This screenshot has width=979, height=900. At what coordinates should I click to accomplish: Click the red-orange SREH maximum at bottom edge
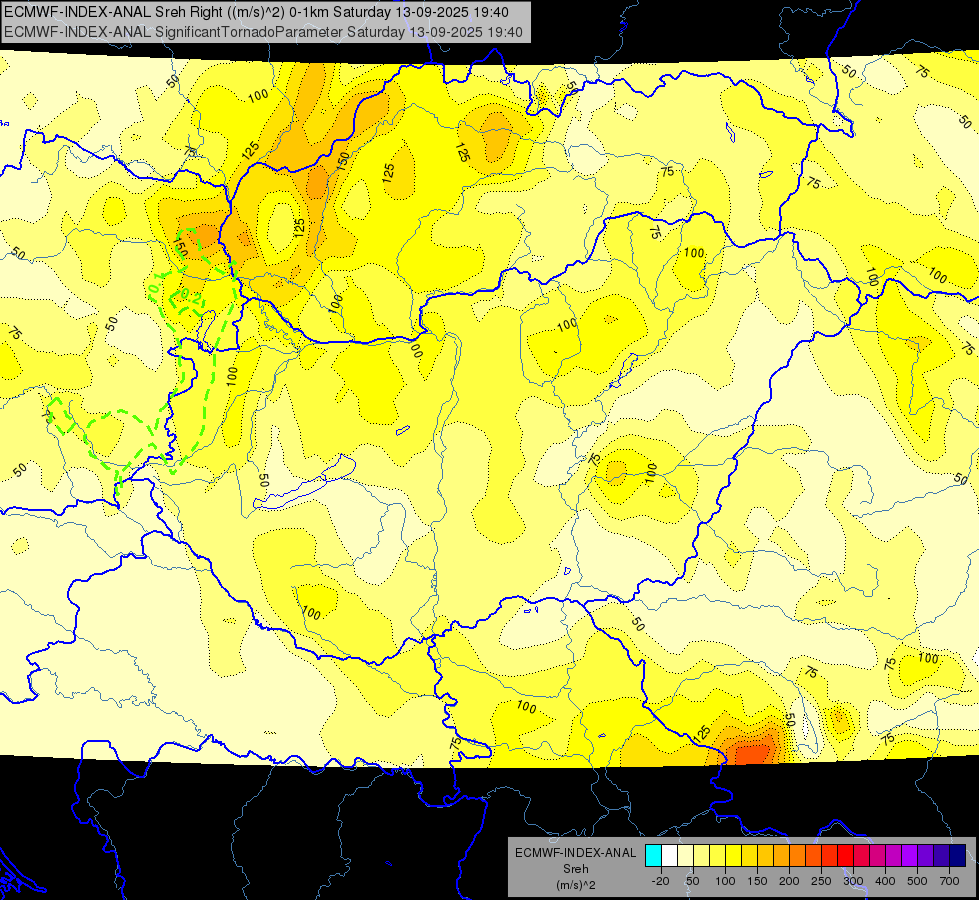pos(752,751)
